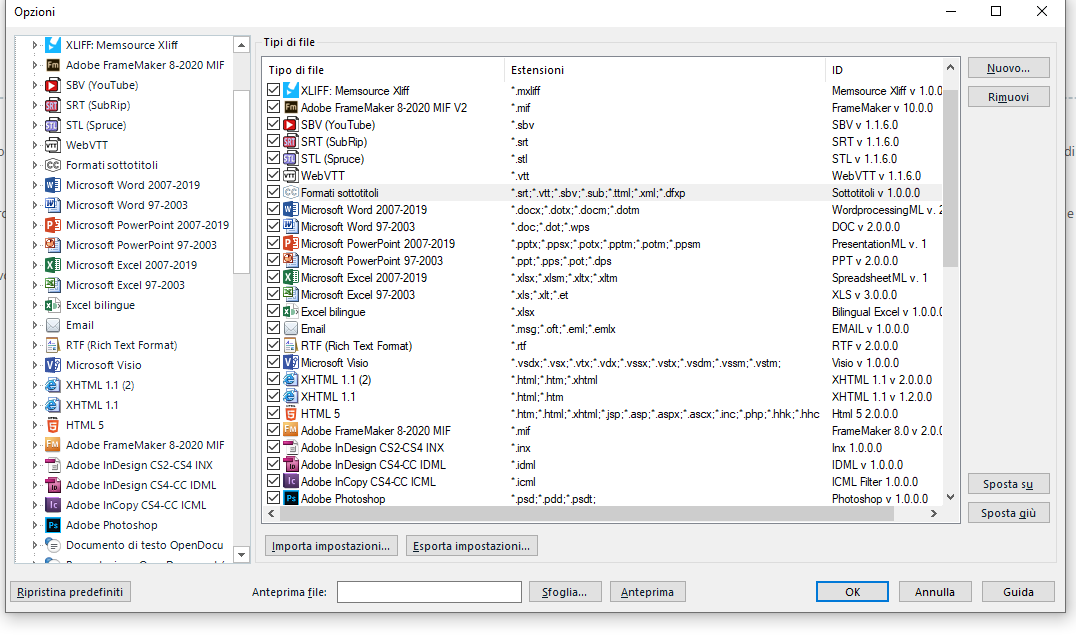Screen dimensions: 1076x639
Task: Click the WebVTT icon in the tree
Action: click(x=53, y=145)
